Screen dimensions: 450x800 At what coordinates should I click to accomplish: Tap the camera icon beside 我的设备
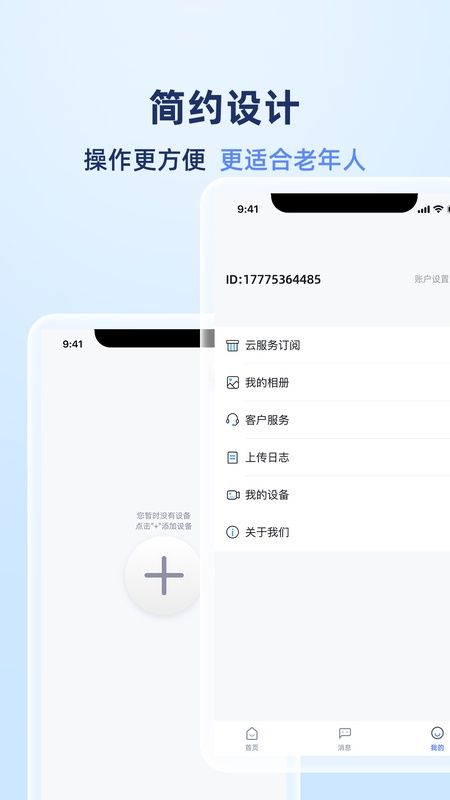point(233,495)
